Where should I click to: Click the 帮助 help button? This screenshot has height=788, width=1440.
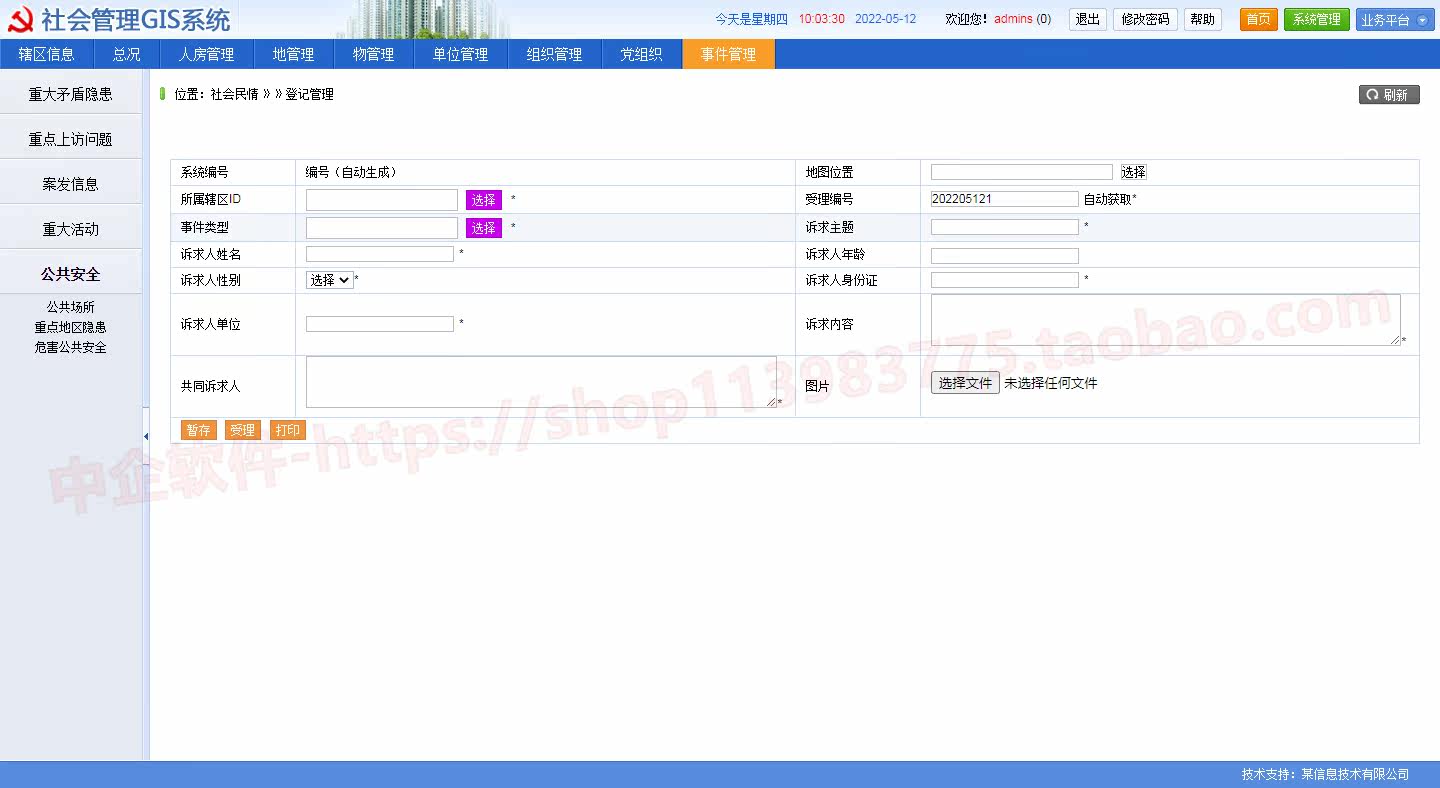pyautogui.click(x=1203, y=19)
